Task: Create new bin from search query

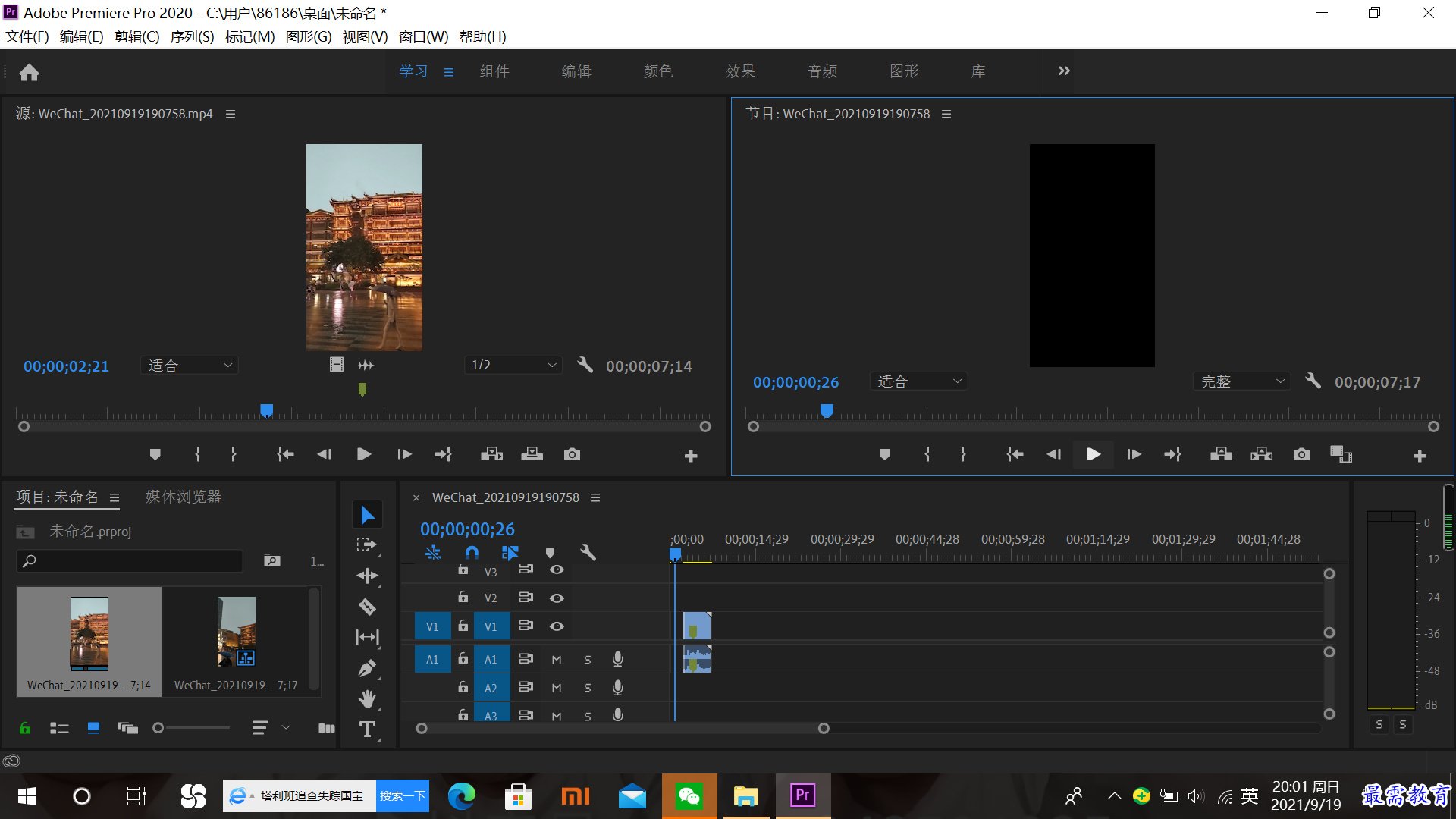Action: (x=272, y=560)
